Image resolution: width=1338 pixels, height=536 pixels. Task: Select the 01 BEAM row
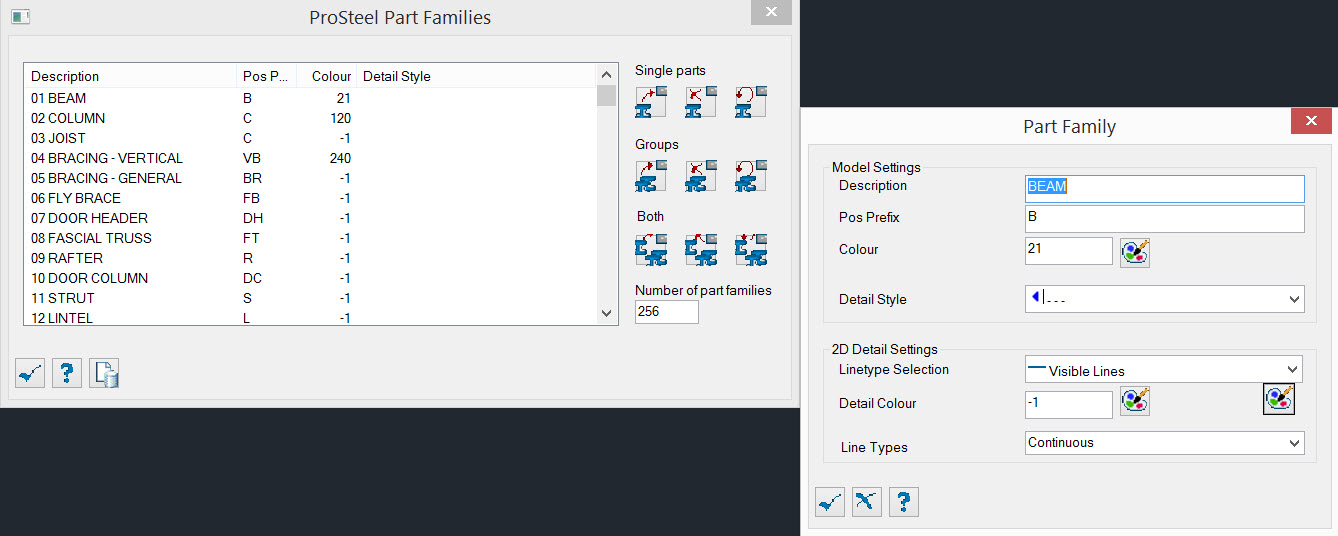(311, 98)
